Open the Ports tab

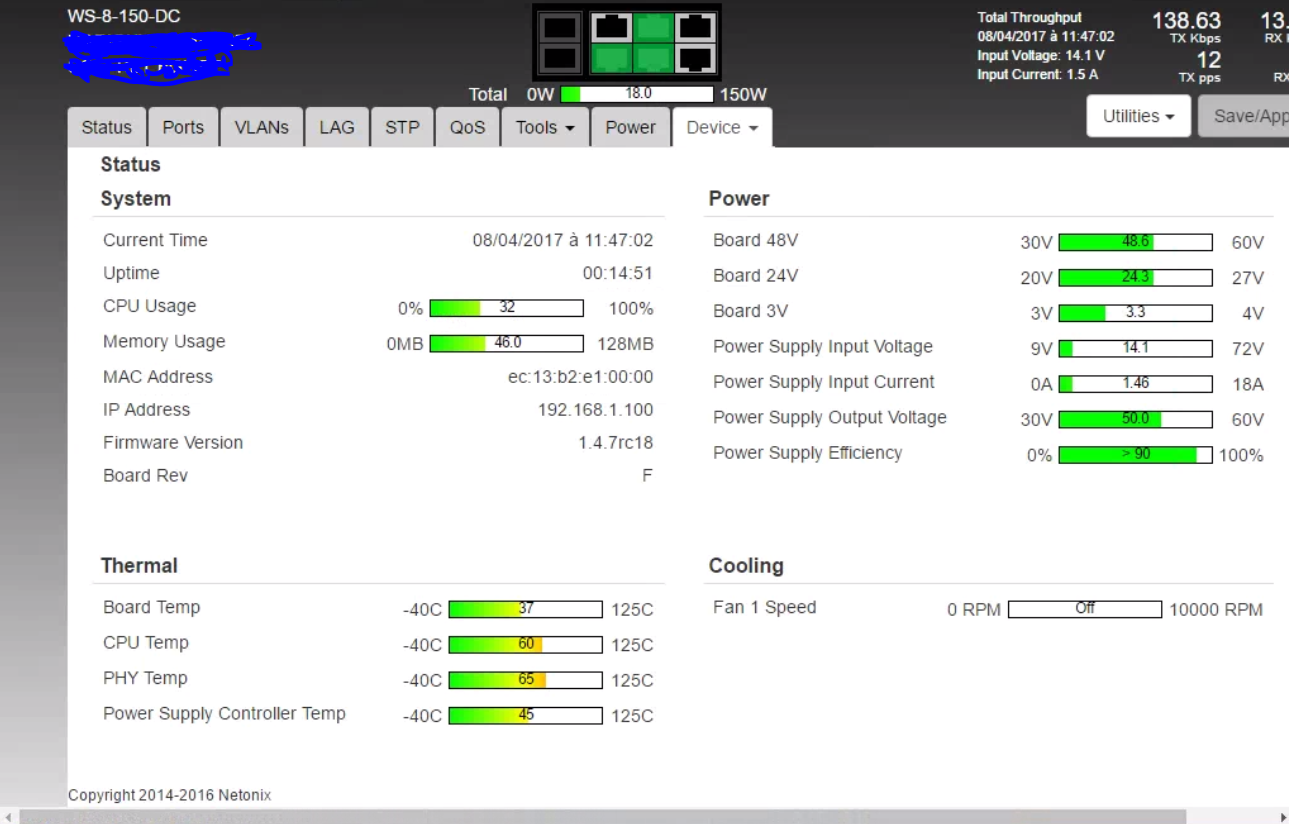point(183,128)
